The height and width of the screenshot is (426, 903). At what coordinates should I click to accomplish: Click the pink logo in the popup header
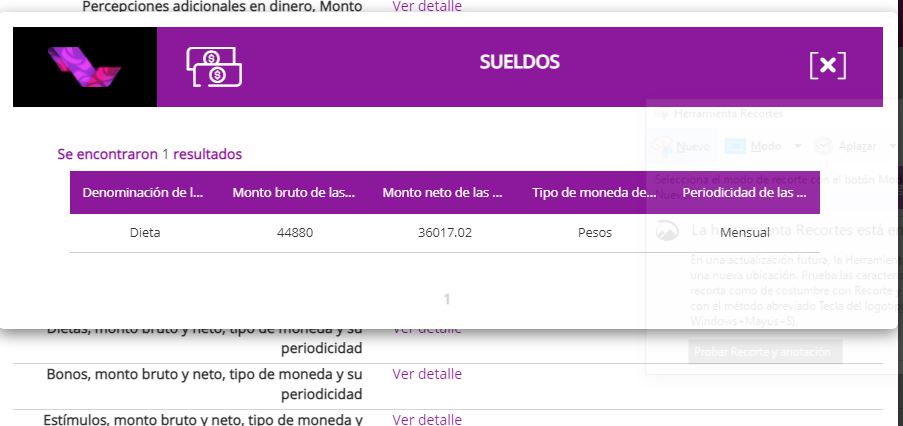[84, 66]
